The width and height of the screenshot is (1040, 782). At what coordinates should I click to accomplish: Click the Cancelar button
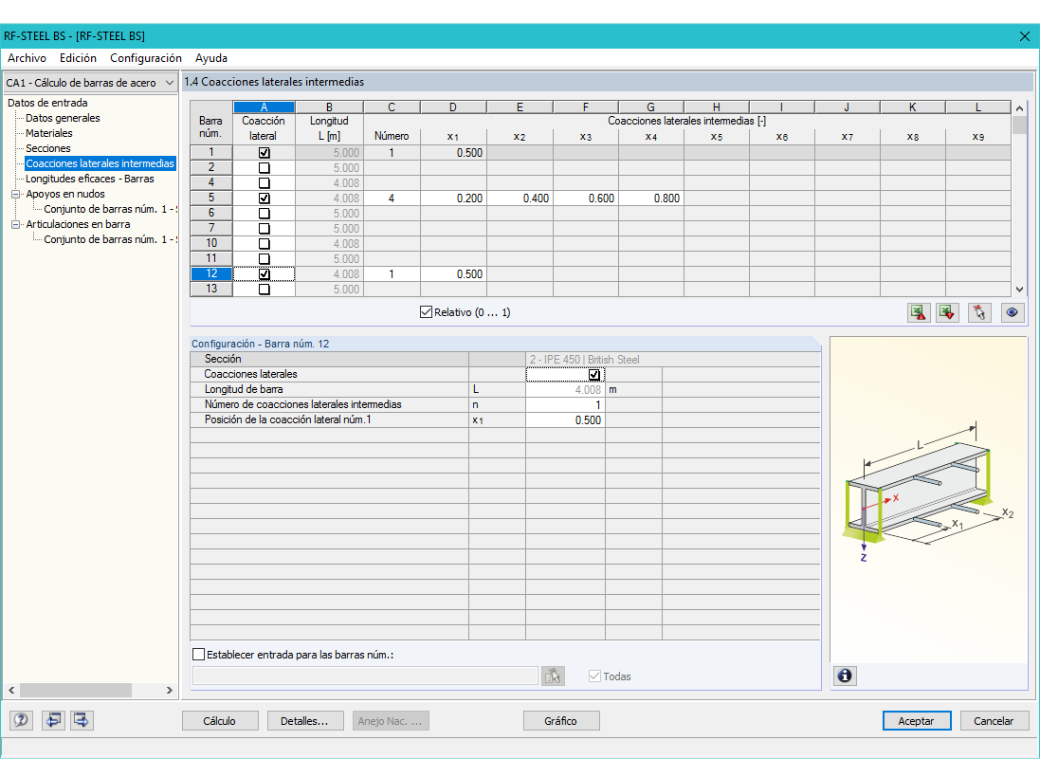(x=993, y=721)
